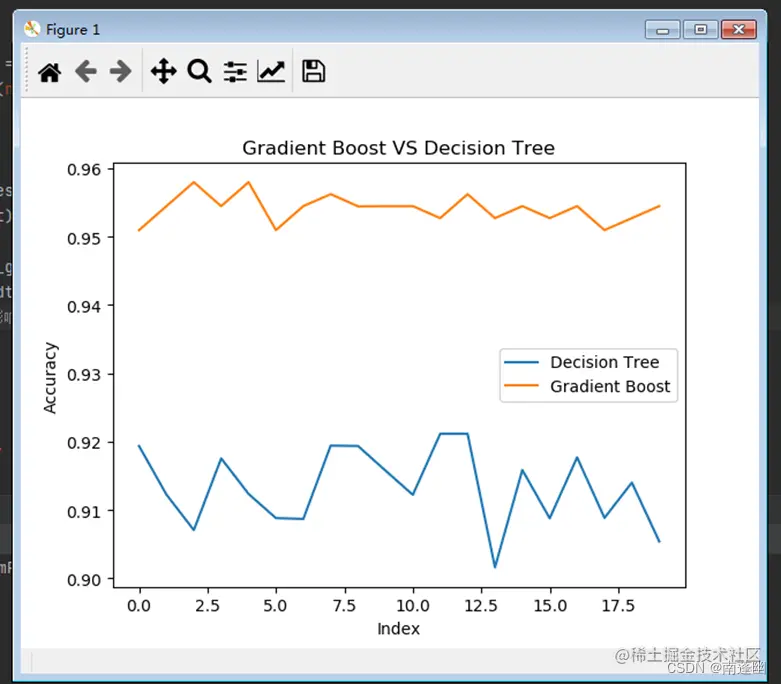Click the 0.90 y-axis tick label
Image resolution: width=781 pixels, height=684 pixels.
point(84,580)
